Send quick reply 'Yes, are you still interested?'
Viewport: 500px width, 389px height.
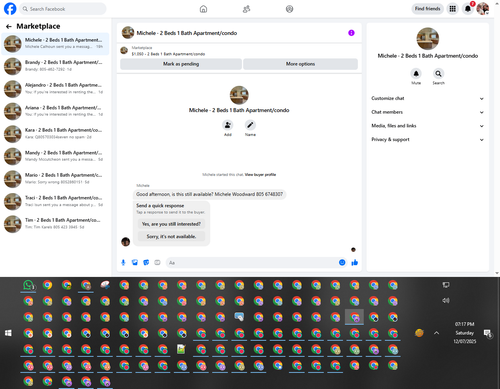point(171,224)
